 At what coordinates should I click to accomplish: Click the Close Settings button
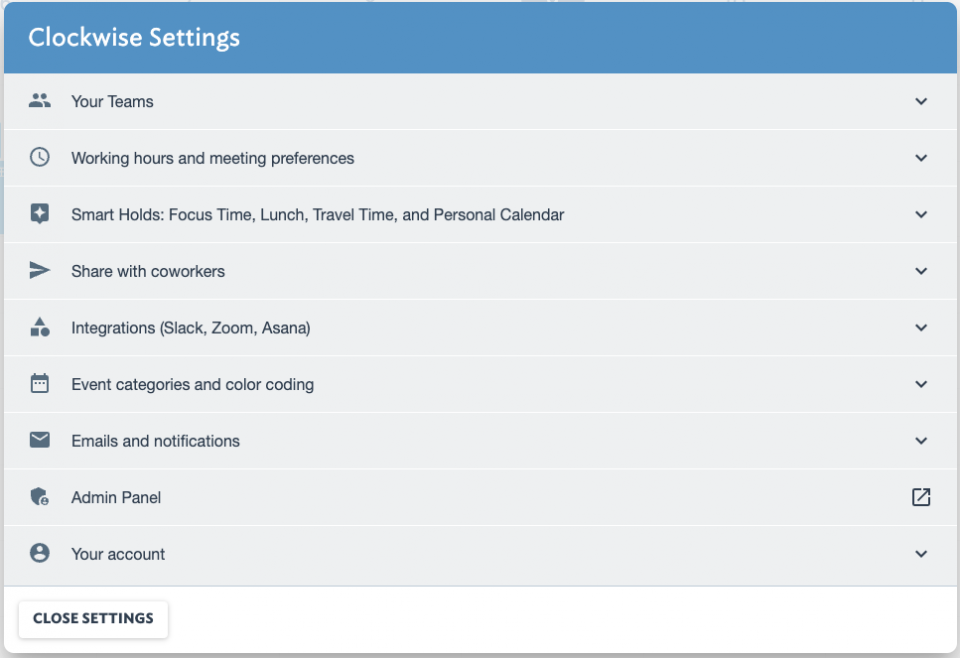[x=93, y=619]
